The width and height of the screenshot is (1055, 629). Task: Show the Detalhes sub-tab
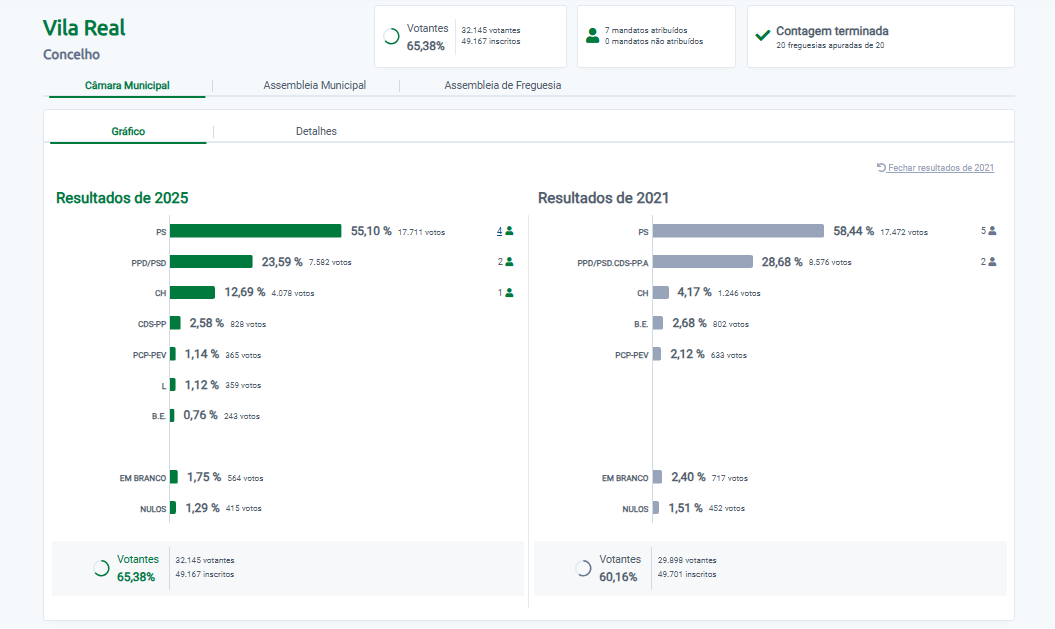pos(316,132)
